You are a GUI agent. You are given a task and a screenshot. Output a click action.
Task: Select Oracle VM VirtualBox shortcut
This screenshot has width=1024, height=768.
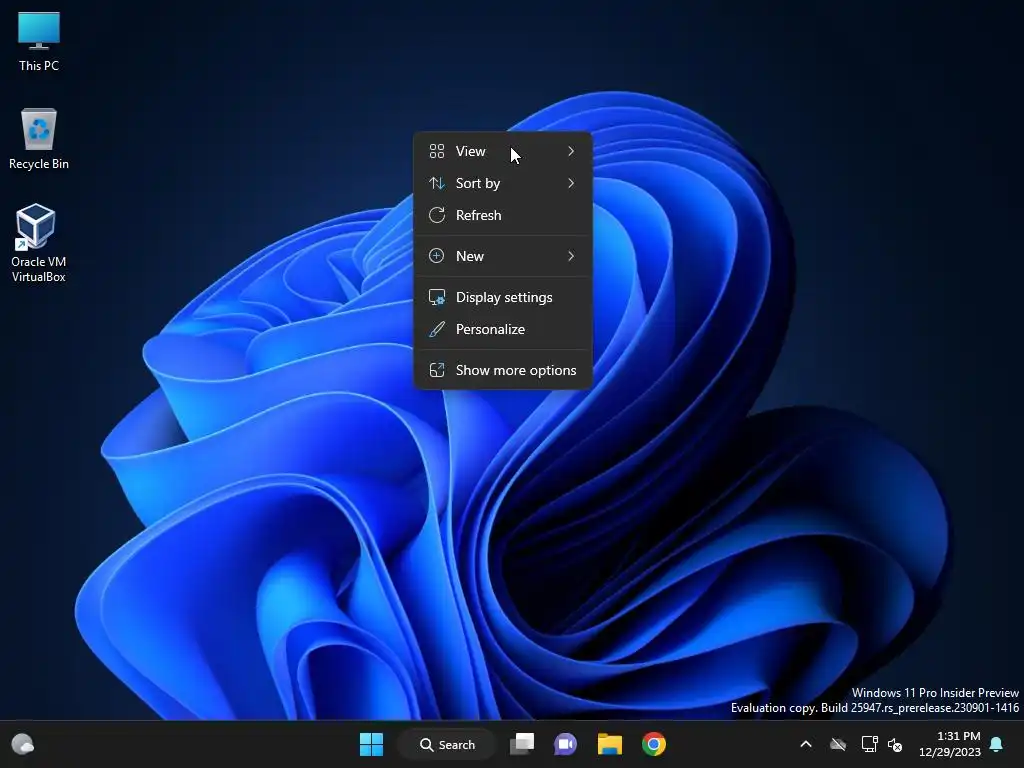click(39, 243)
